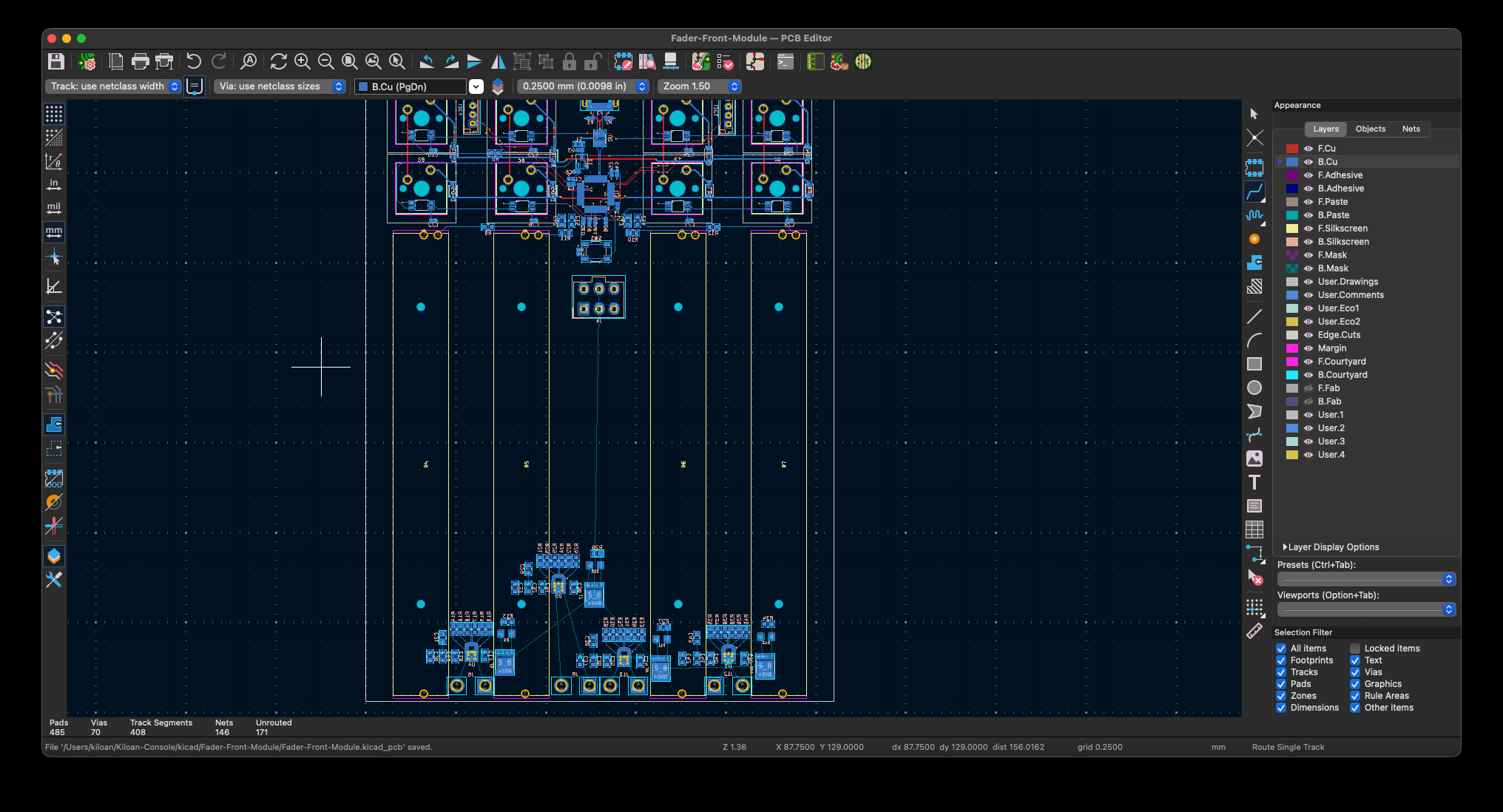Click the Zoom to Fit icon

[x=350, y=62]
